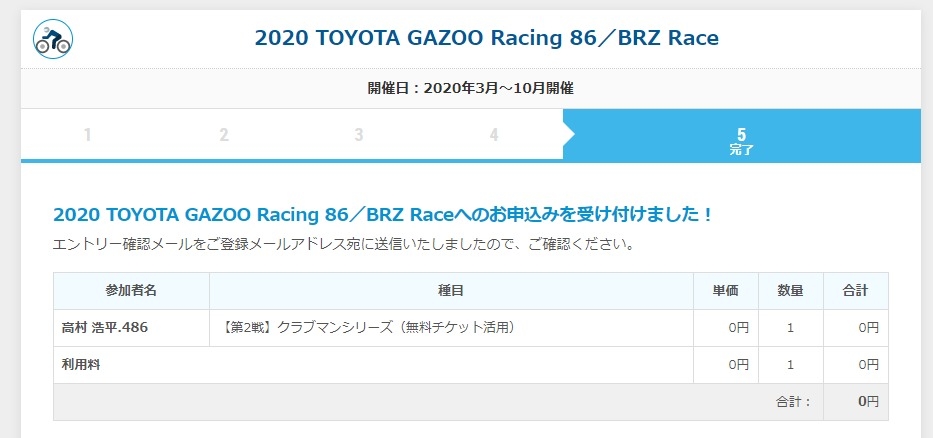
Task: Select step 4 in progress bar
Action: tap(493, 135)
